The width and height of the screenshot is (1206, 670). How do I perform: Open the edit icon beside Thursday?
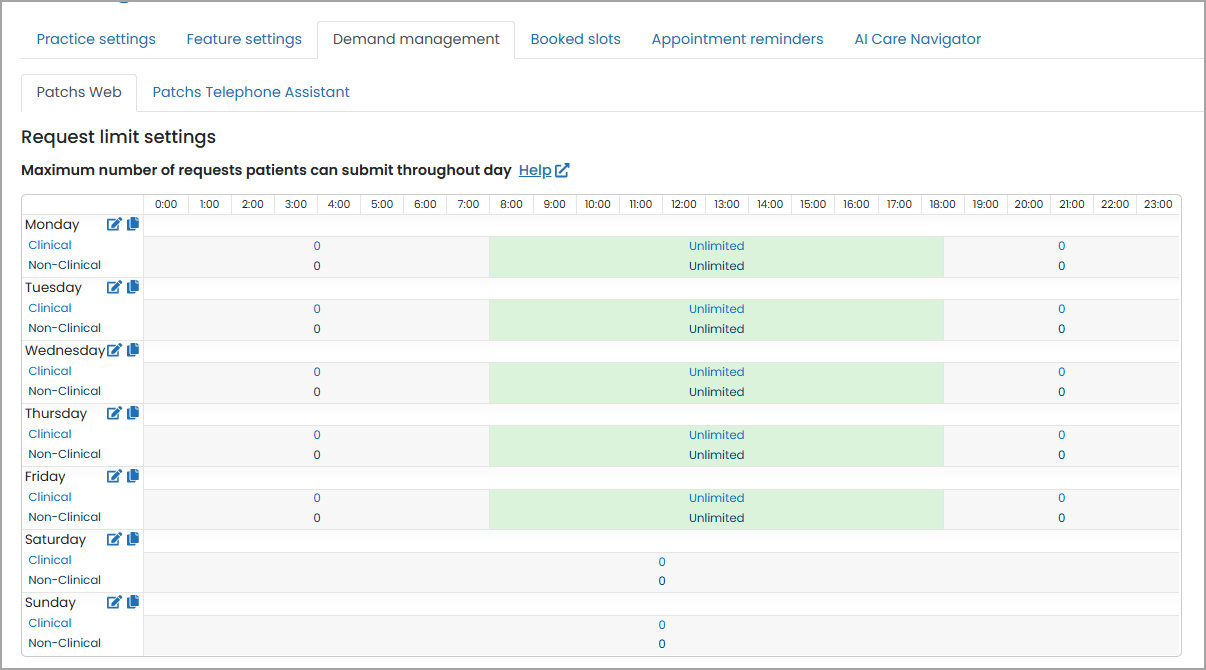click(114, 414)
